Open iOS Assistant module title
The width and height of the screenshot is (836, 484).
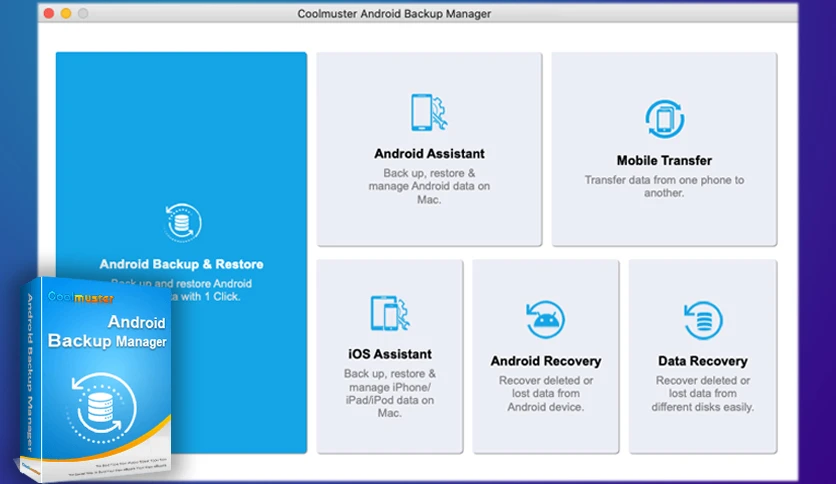[x=390, y=354]
